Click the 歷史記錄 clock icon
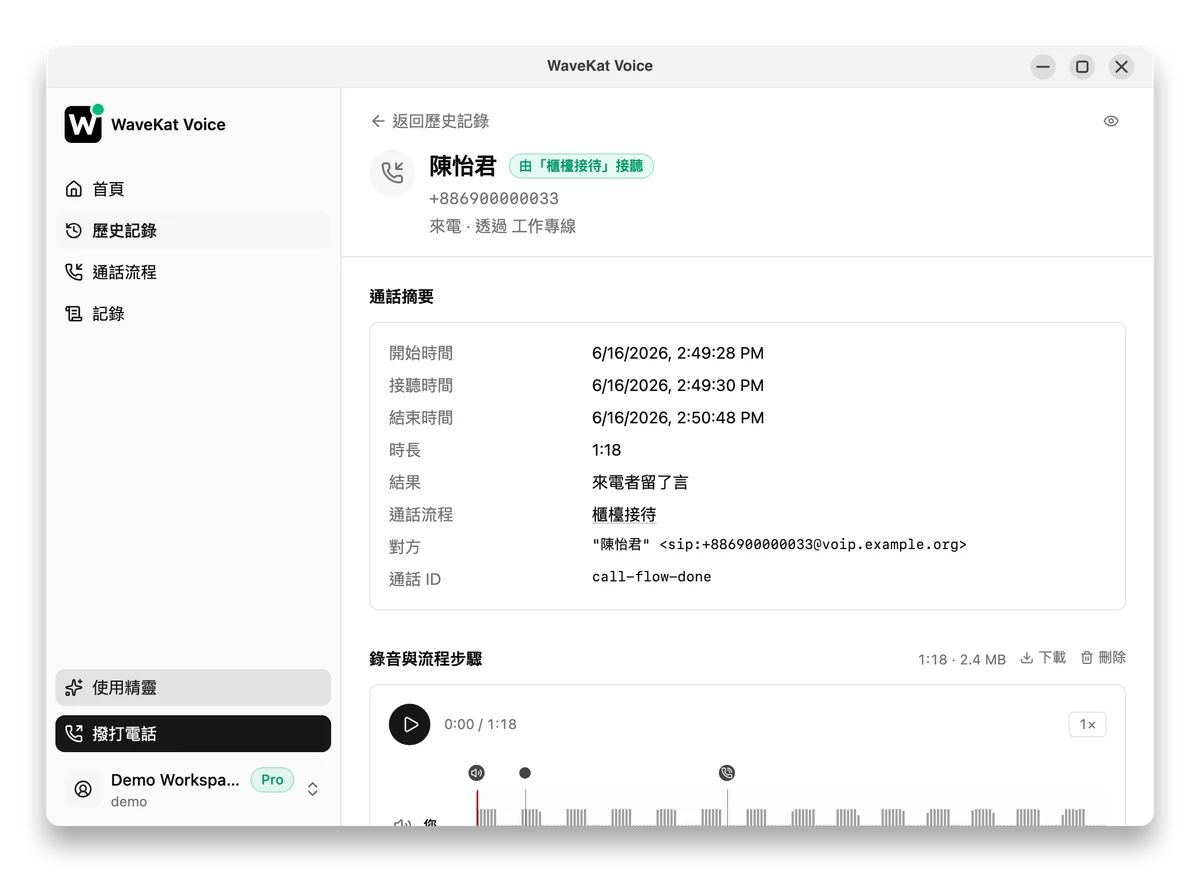1200x872 pixels. click(74, 230)
